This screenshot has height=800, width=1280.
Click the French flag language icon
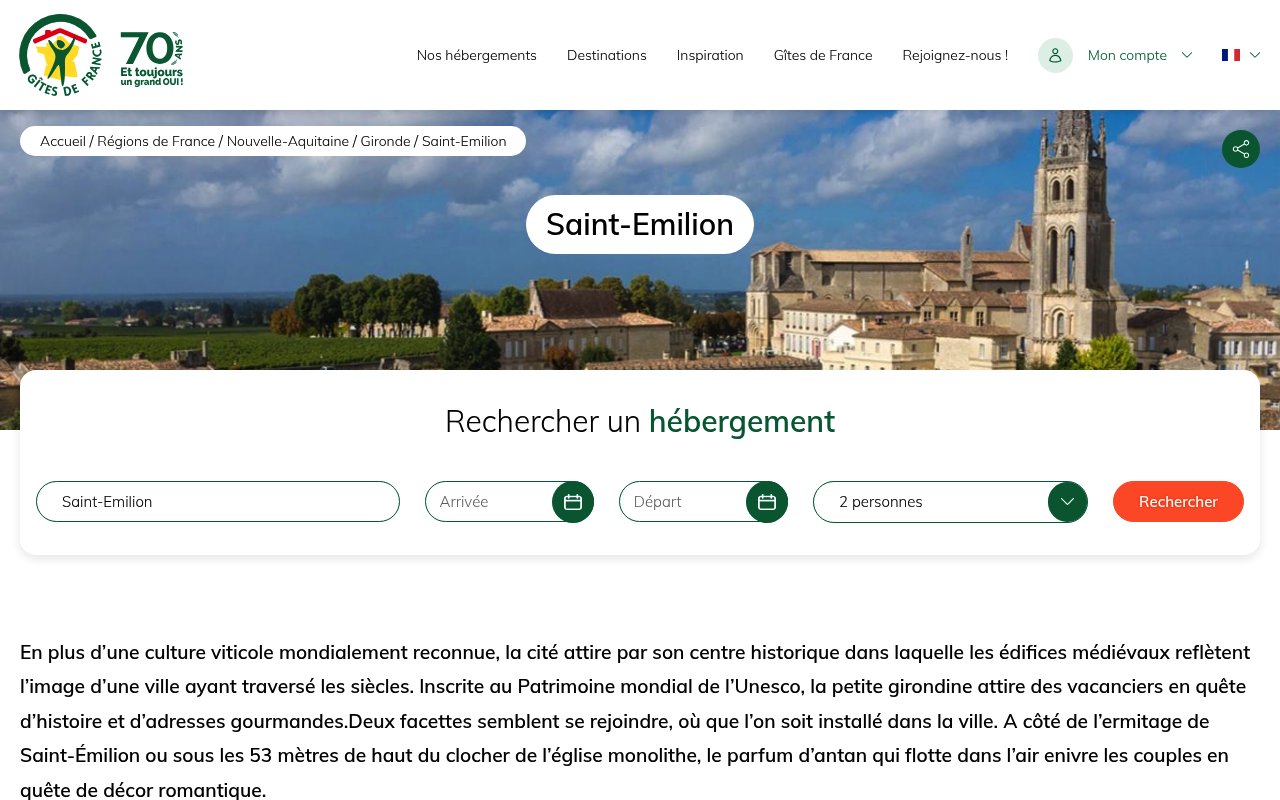(x=1231, y=55)
